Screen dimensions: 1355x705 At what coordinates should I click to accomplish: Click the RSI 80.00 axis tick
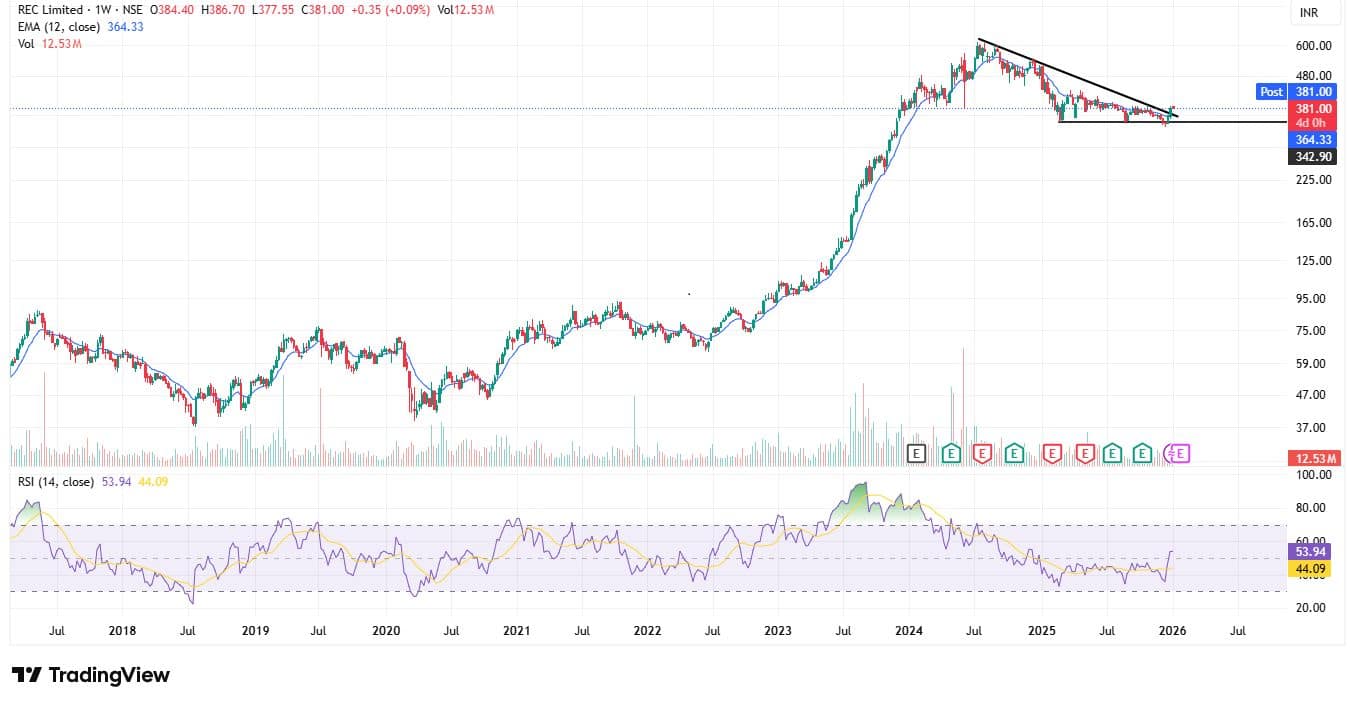[1313, 508]
